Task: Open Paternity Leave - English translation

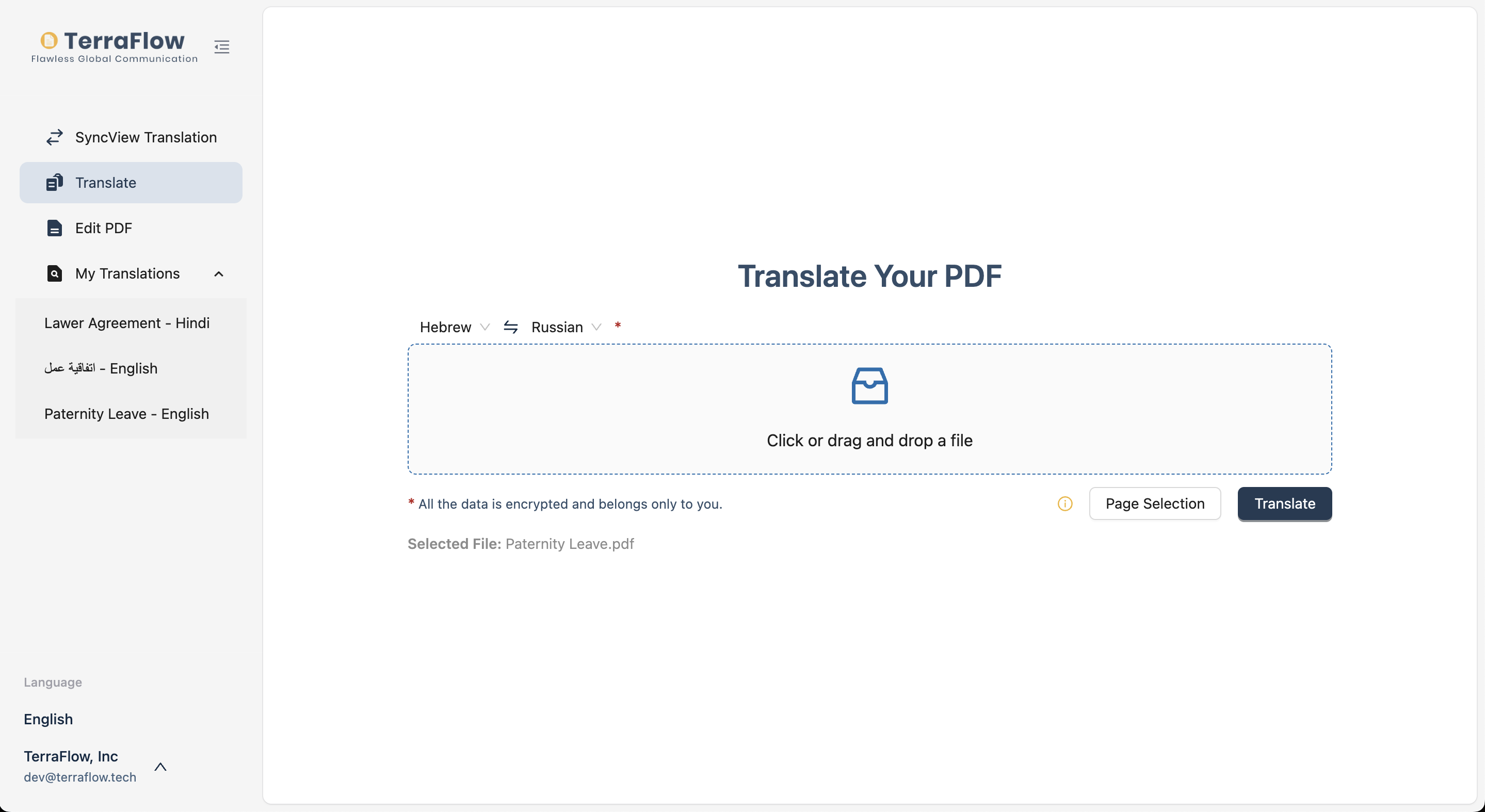Action: [x=127, y=414]
